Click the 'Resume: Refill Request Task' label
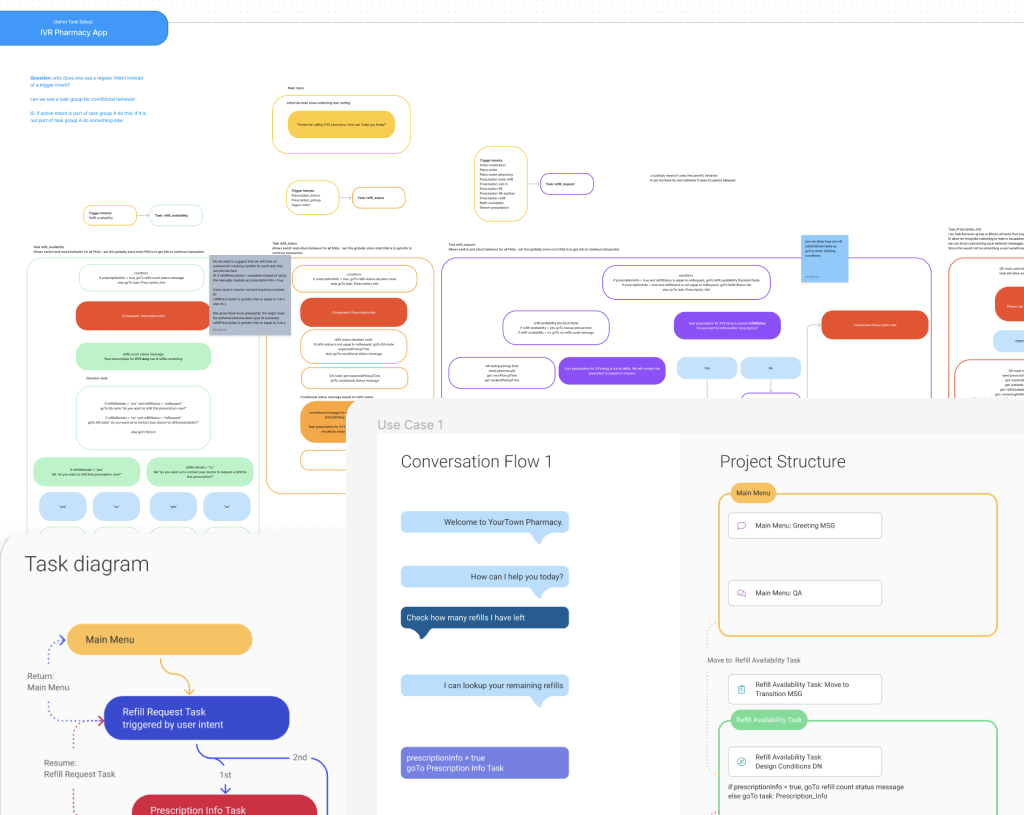Screen dimensions: 1024x815 click(x=79, y=769)
